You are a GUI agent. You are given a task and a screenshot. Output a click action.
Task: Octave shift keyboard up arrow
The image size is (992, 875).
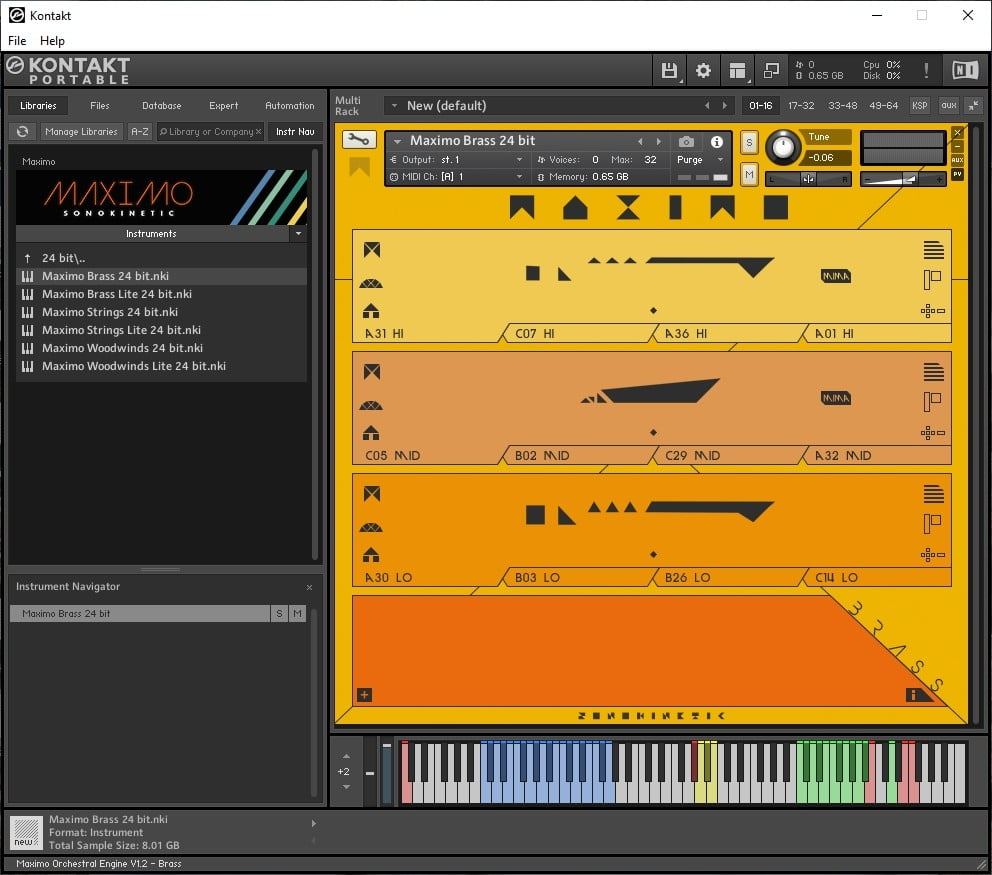click(346, 756)
